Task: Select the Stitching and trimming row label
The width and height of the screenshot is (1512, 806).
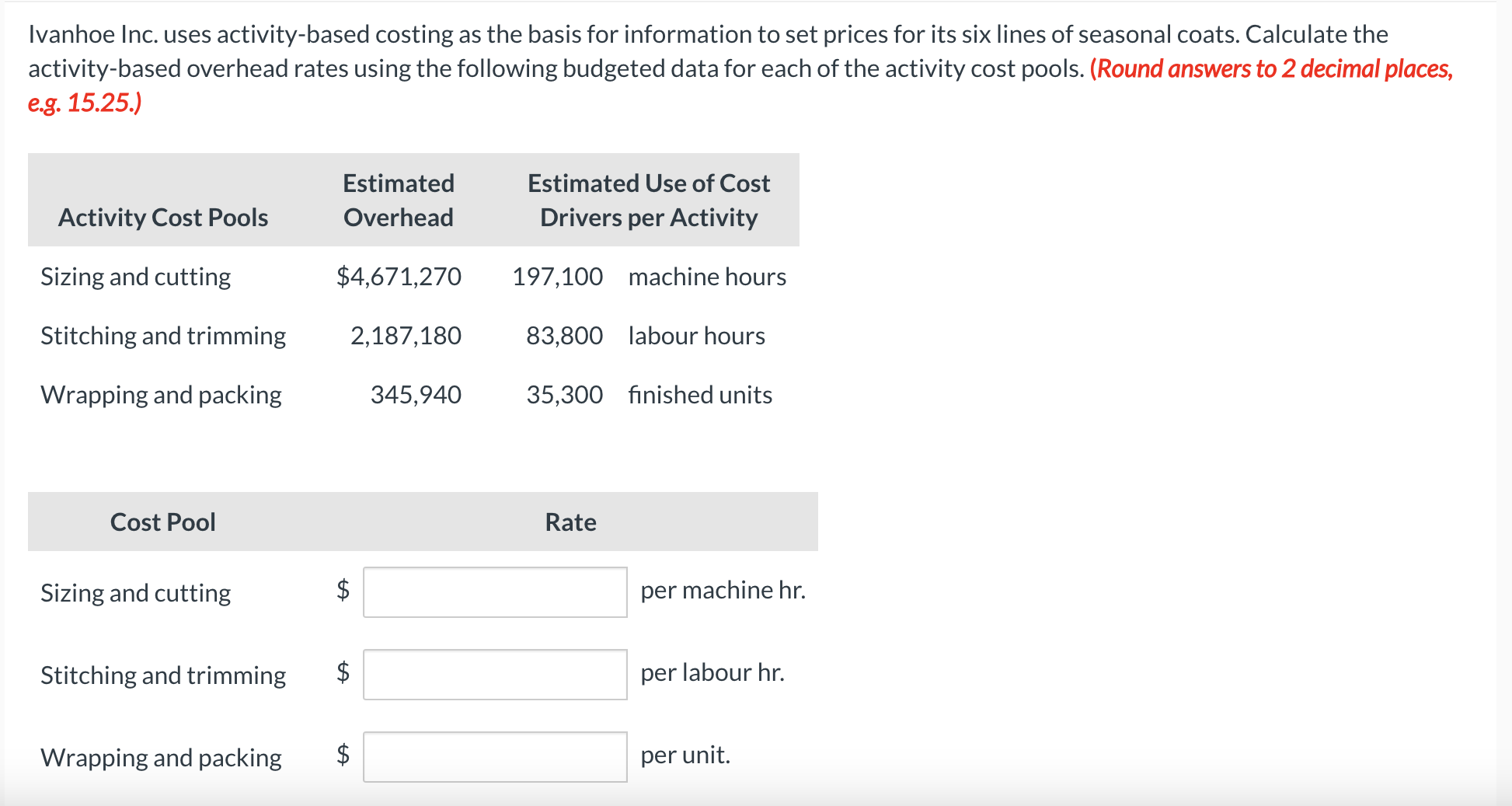Action: 162,336
